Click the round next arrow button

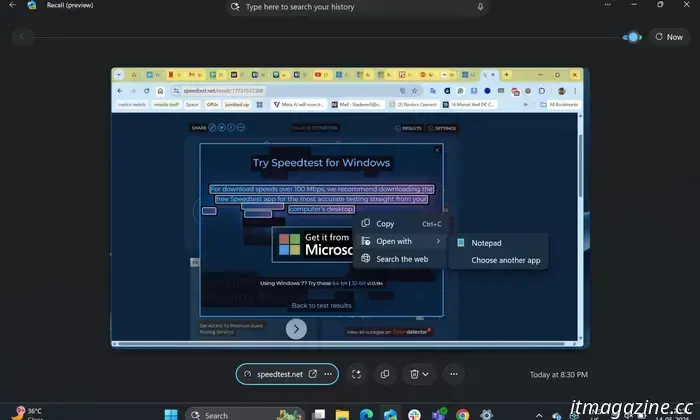pyautogui.click(x=296, y=329)
